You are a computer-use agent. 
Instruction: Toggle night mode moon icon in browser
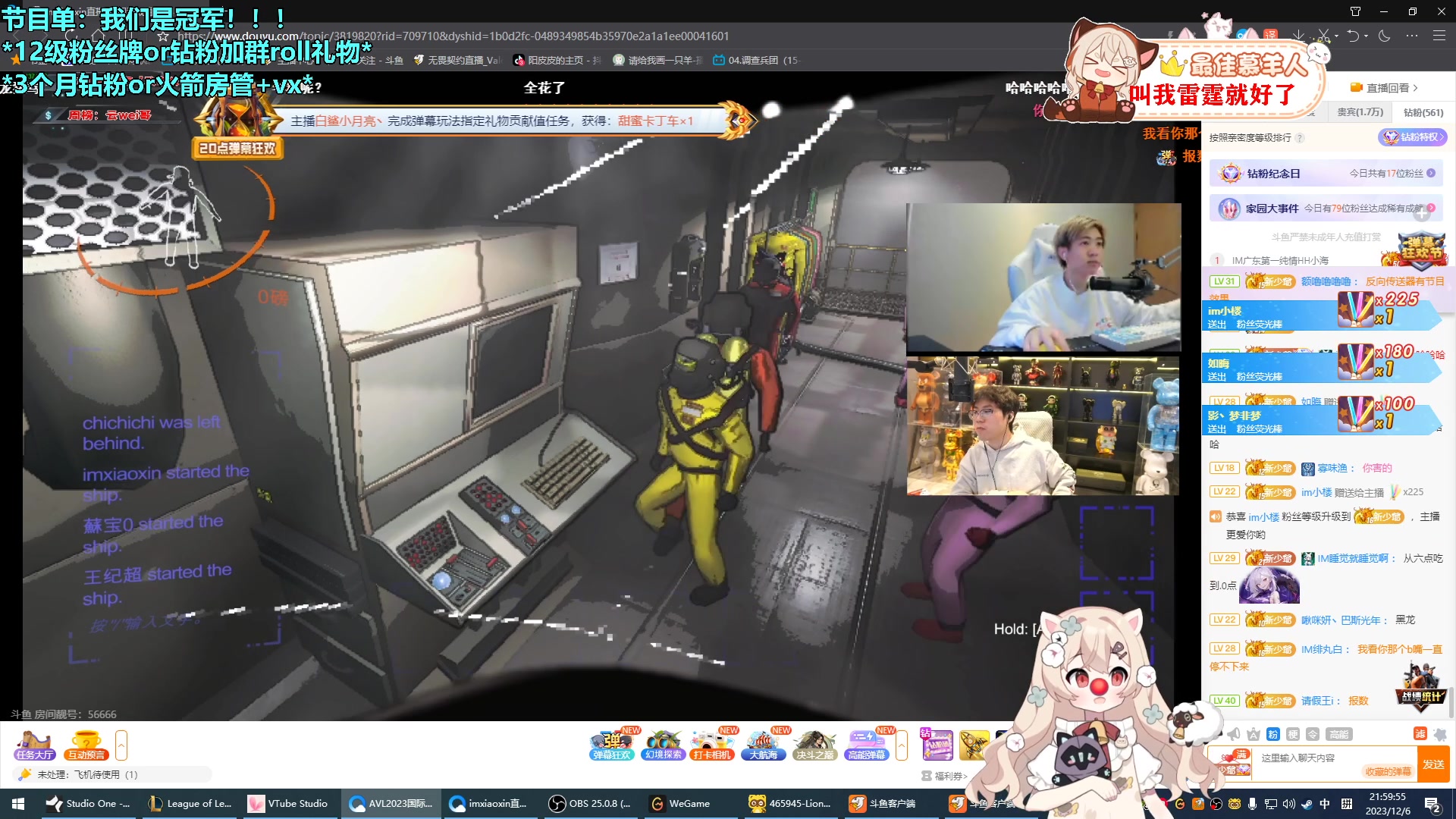1385,36
